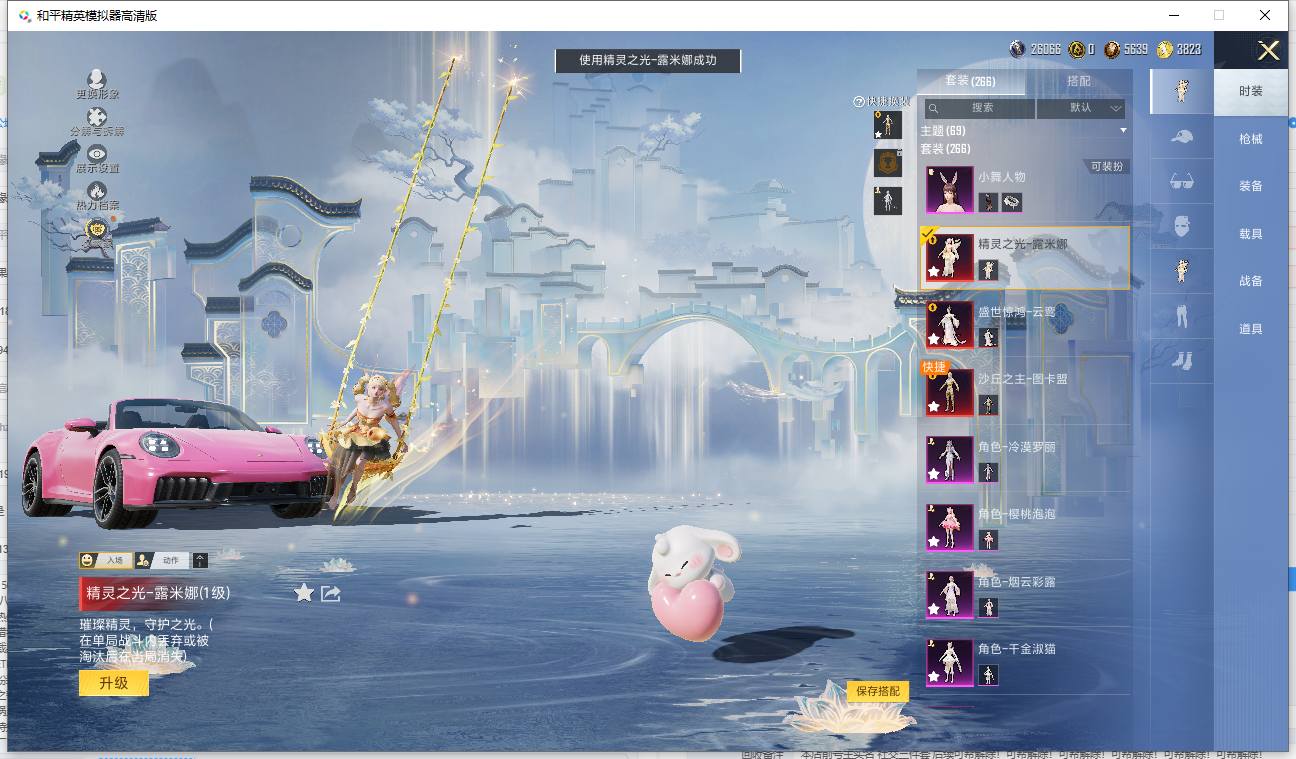Click the 精灵之光-露米娜 outfit name text
Screen dimensions: 1296x759
(1022, 245)
